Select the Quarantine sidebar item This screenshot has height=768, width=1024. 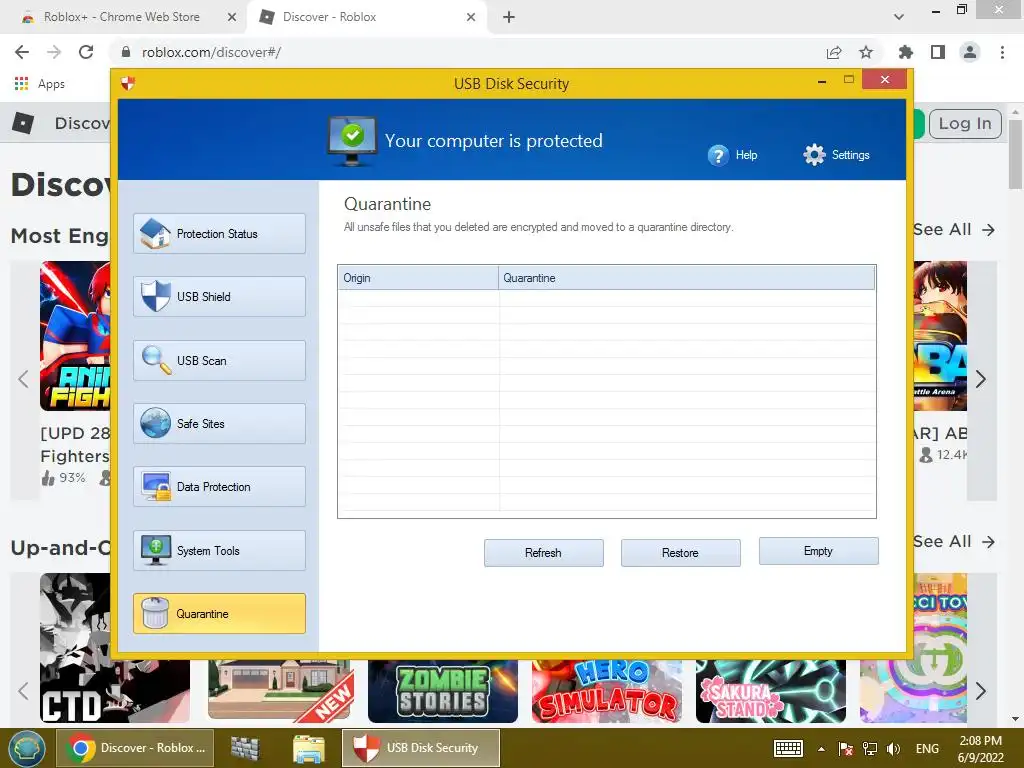click(219, 613)
